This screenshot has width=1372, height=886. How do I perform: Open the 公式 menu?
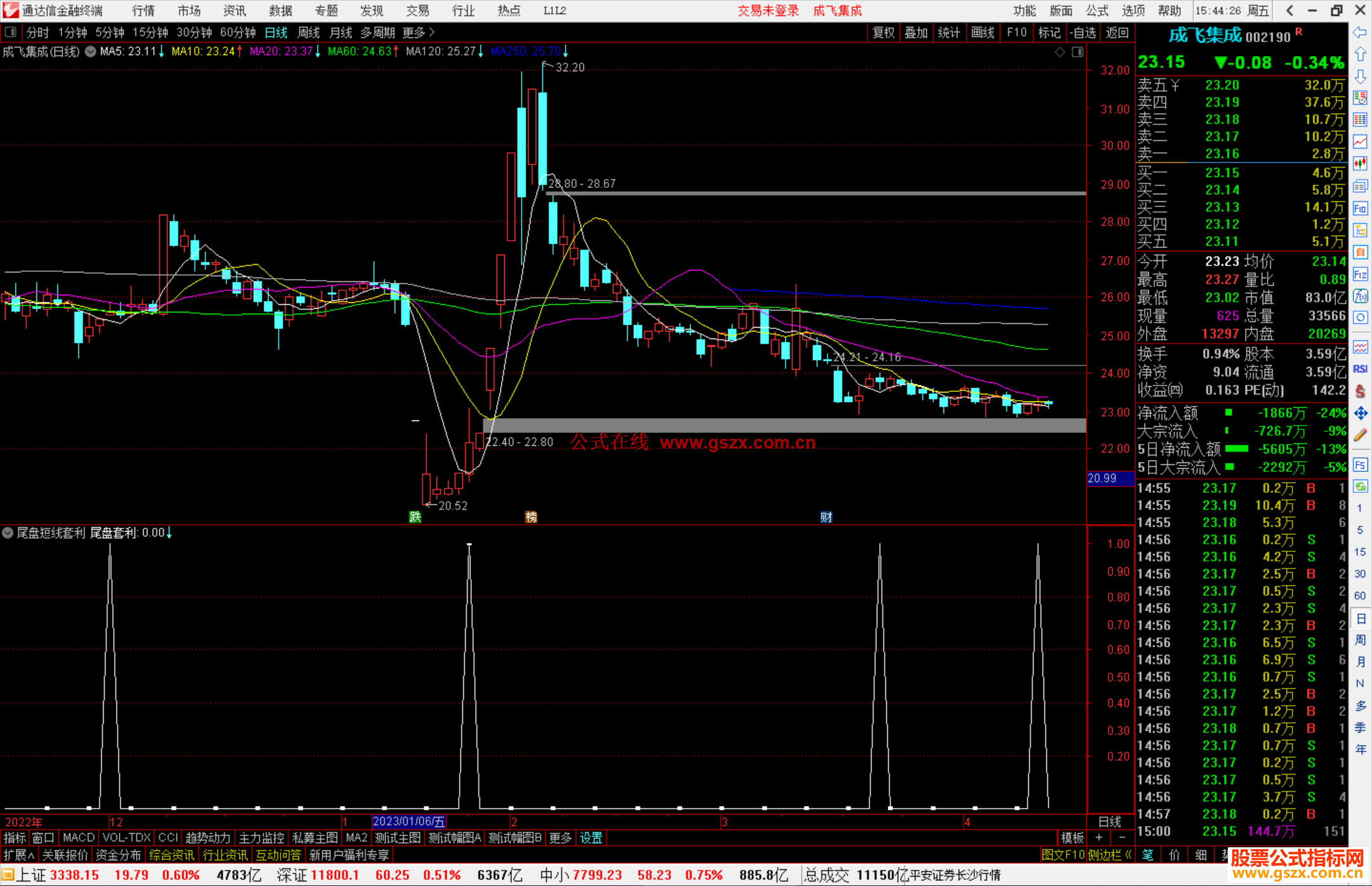[x=1097, y=11]
